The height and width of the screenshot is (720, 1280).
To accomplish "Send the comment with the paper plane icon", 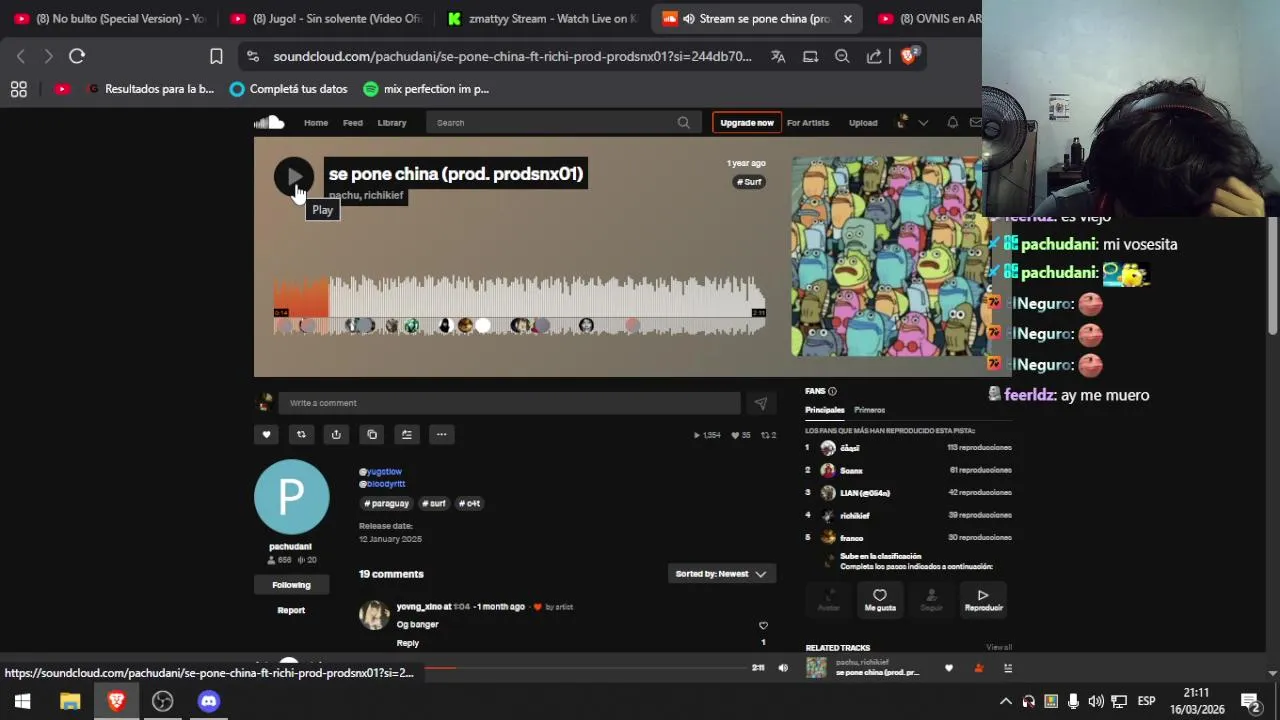I will (761, 403).
